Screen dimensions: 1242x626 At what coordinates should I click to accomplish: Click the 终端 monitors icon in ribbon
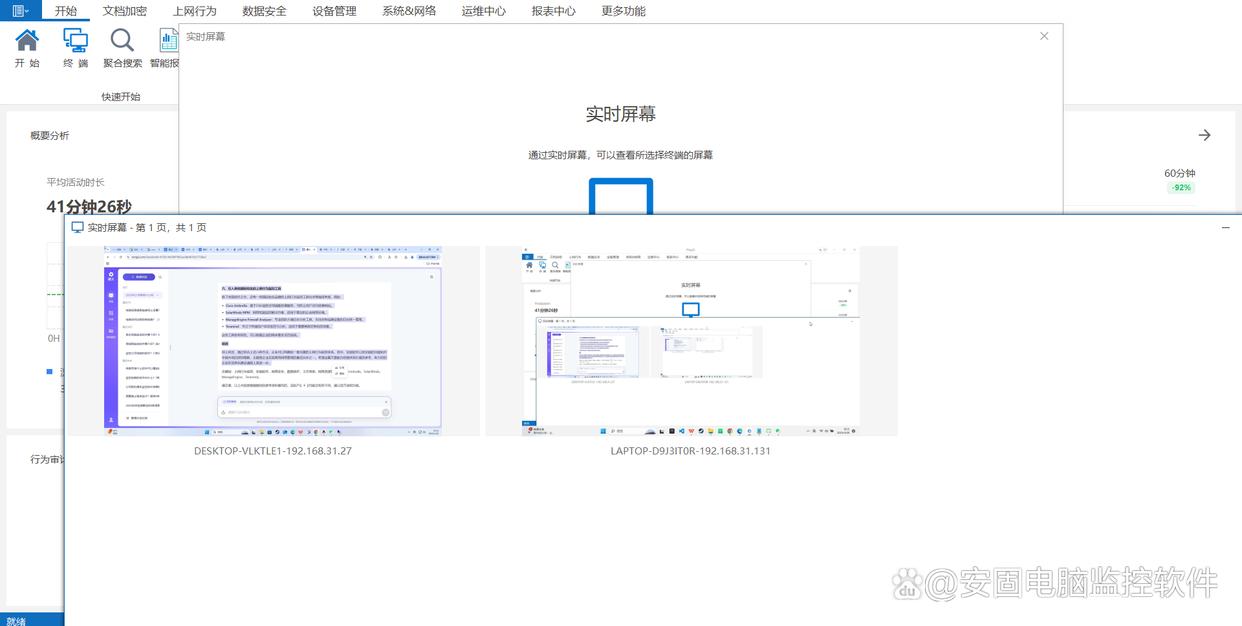[75, 40]
